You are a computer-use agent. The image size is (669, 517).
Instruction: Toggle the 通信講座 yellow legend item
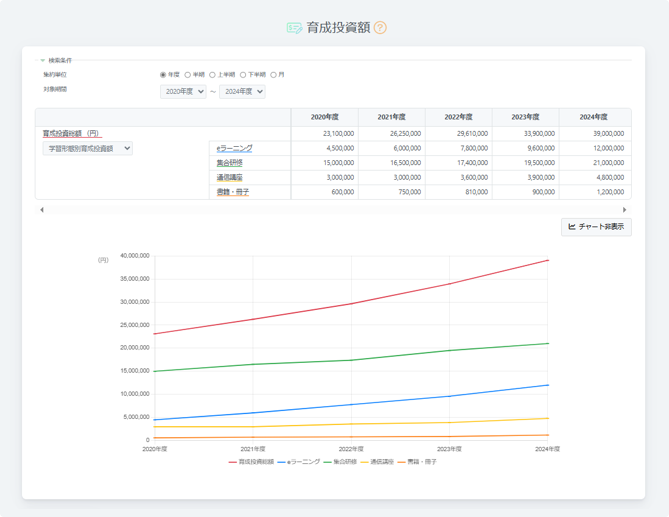[x=375, y=462]
